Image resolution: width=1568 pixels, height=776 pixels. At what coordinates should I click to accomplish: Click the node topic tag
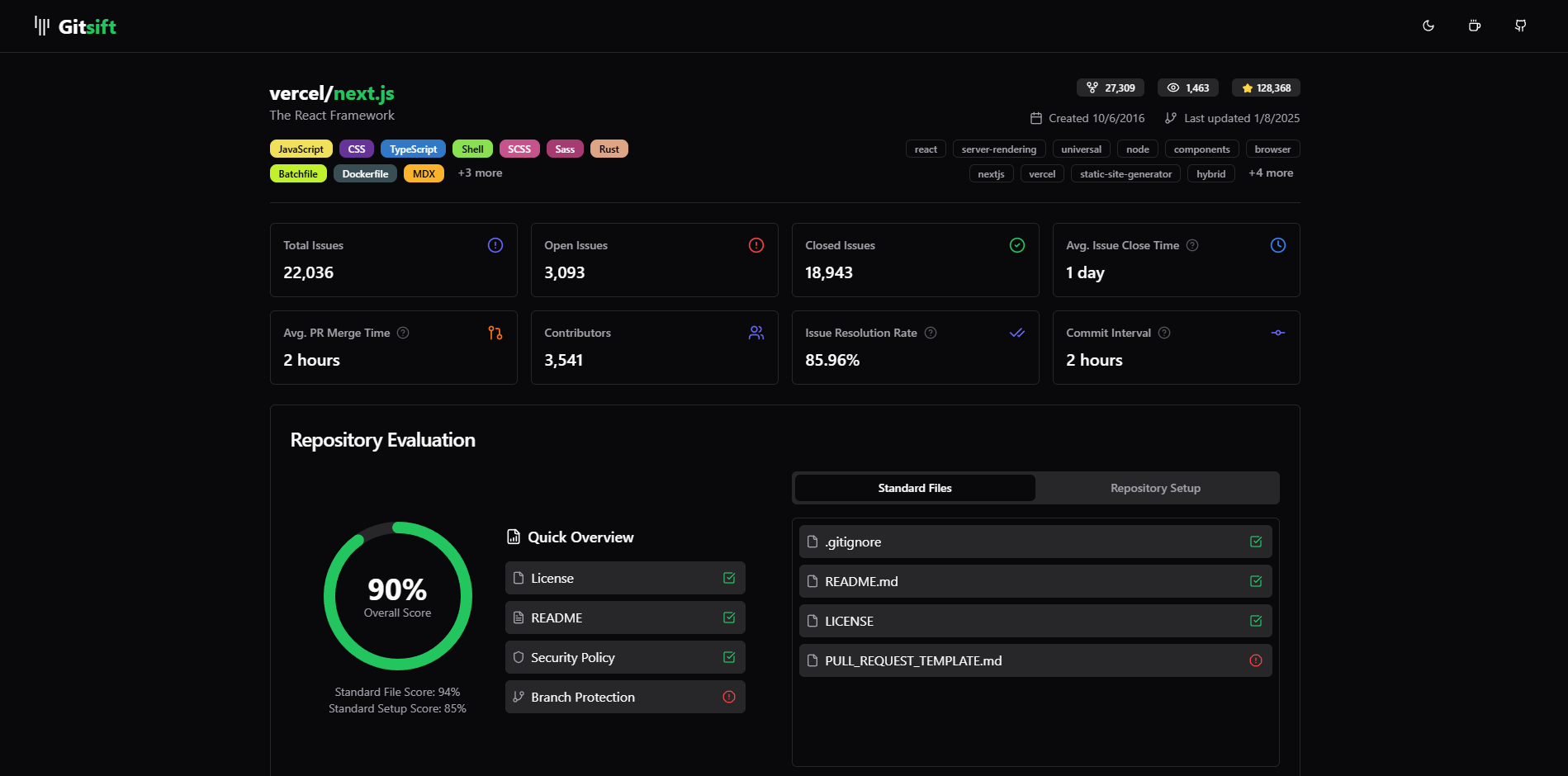[1138, 149]
